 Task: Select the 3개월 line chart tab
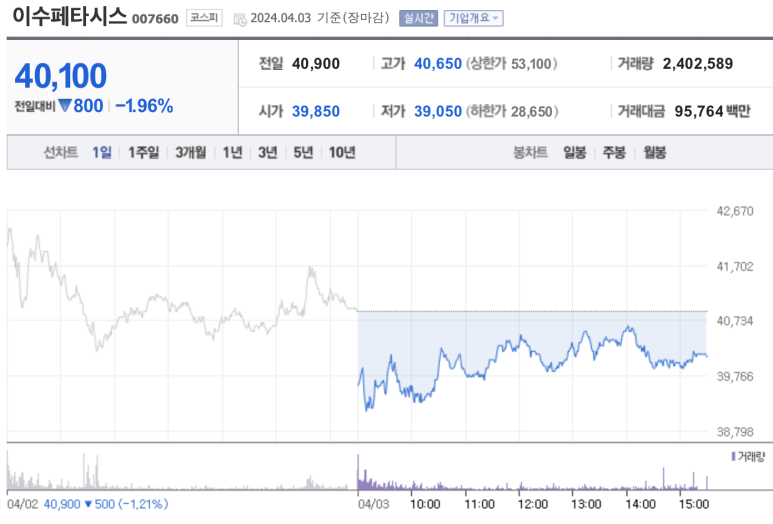[191, 152]
